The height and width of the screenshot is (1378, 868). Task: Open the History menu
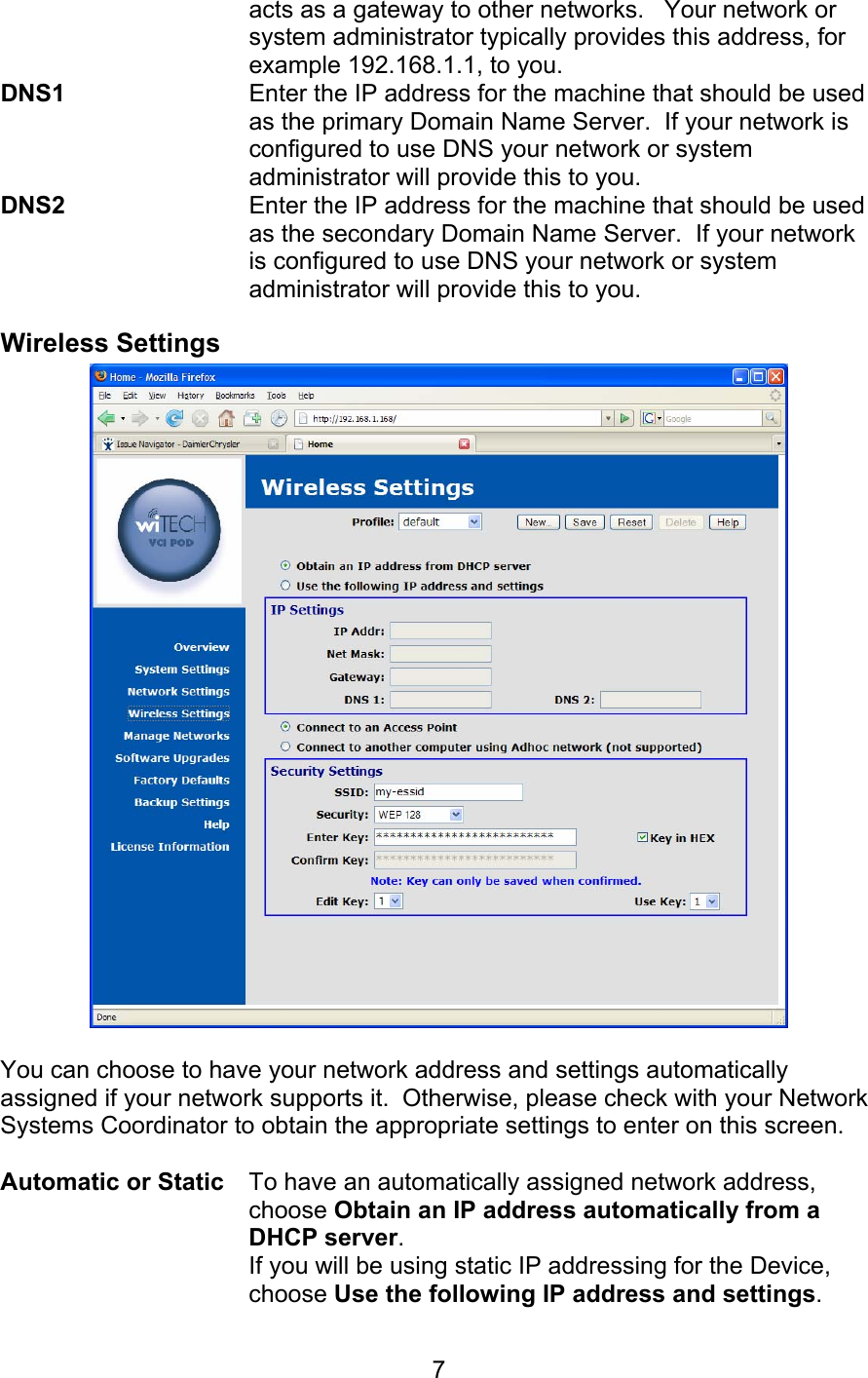(x=191, y=396)
